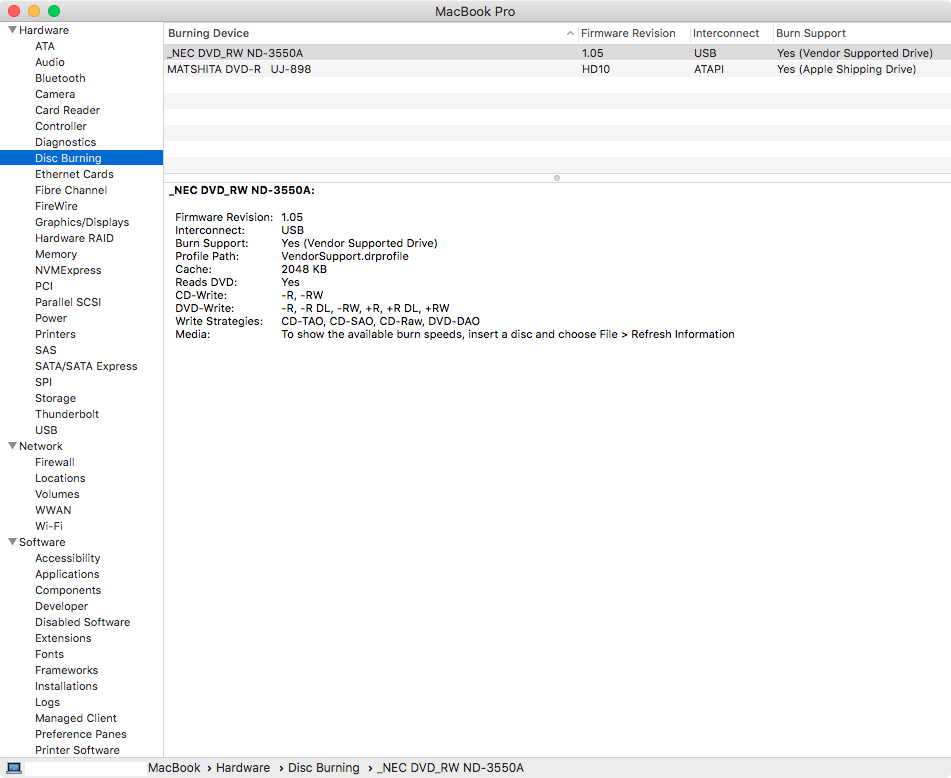The image size is (951, 778).
Task: Show Graphics/Displays information
Action: (82, 222)
